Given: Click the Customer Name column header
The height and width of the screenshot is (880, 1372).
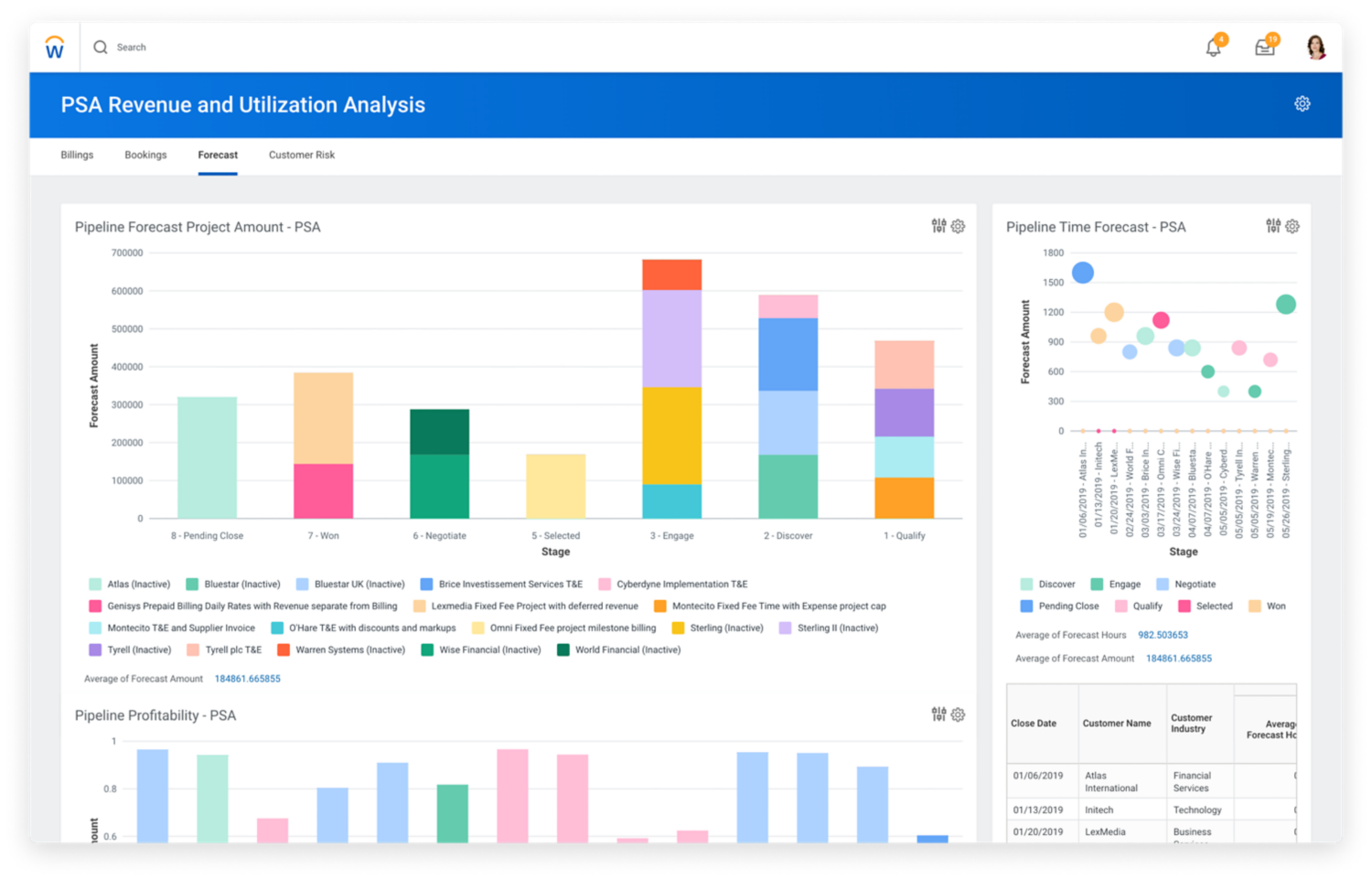Looking at the screenshot, I should point(1122,724).
